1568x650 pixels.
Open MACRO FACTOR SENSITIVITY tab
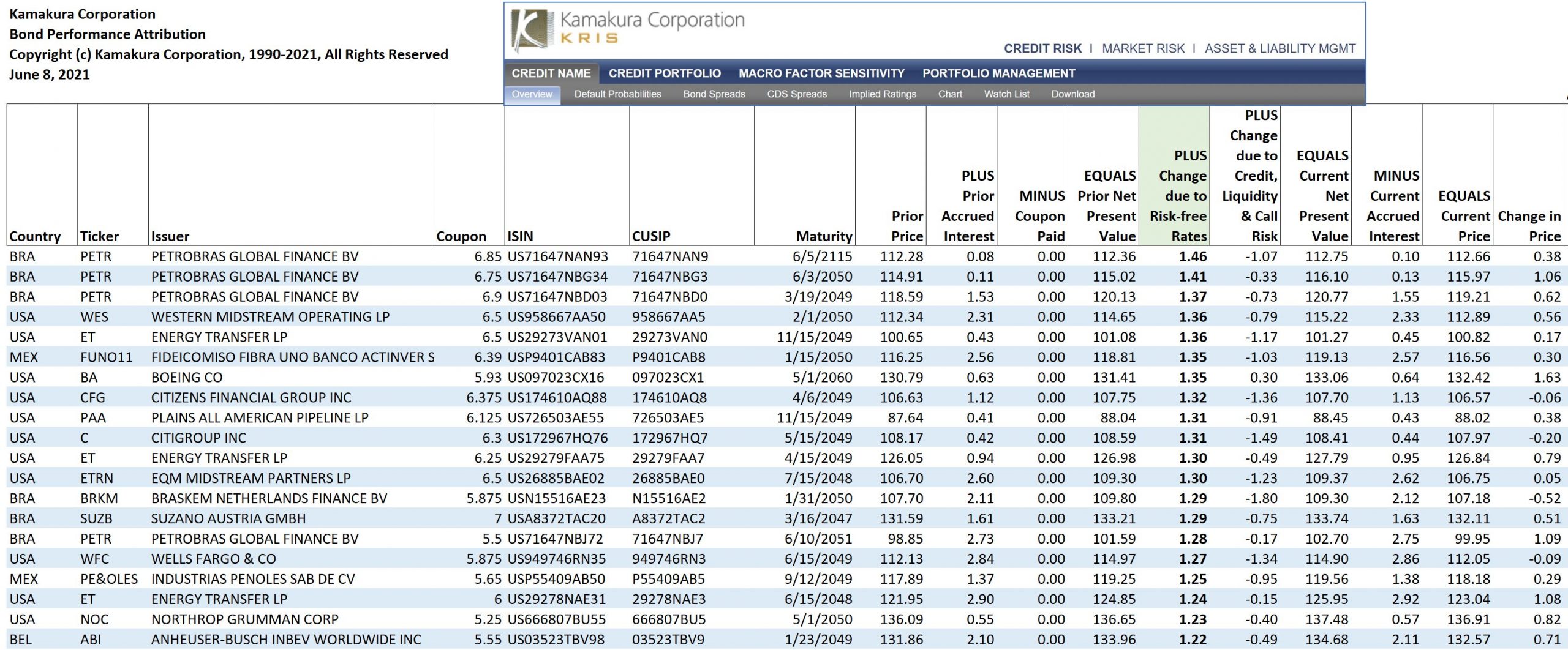[x=821, y=73]
